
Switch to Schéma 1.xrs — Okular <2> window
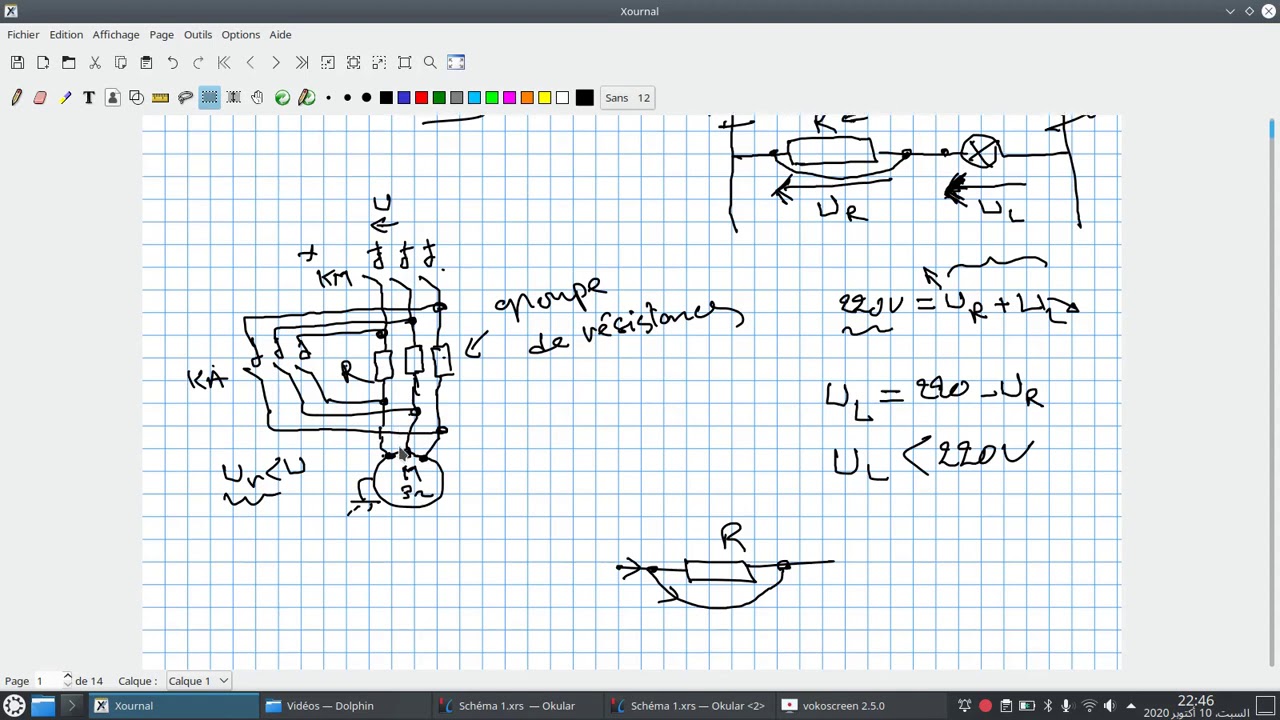pyautogui.click(x=689, y=706)
